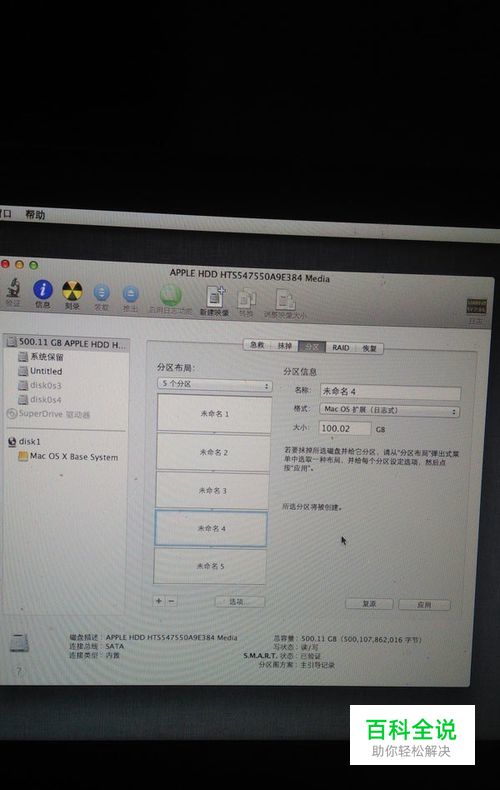Image resolution: width=500 pixels, height=790 pixels.
Task: Select disk0s3 in the sidebar
Action: (40, 385)
